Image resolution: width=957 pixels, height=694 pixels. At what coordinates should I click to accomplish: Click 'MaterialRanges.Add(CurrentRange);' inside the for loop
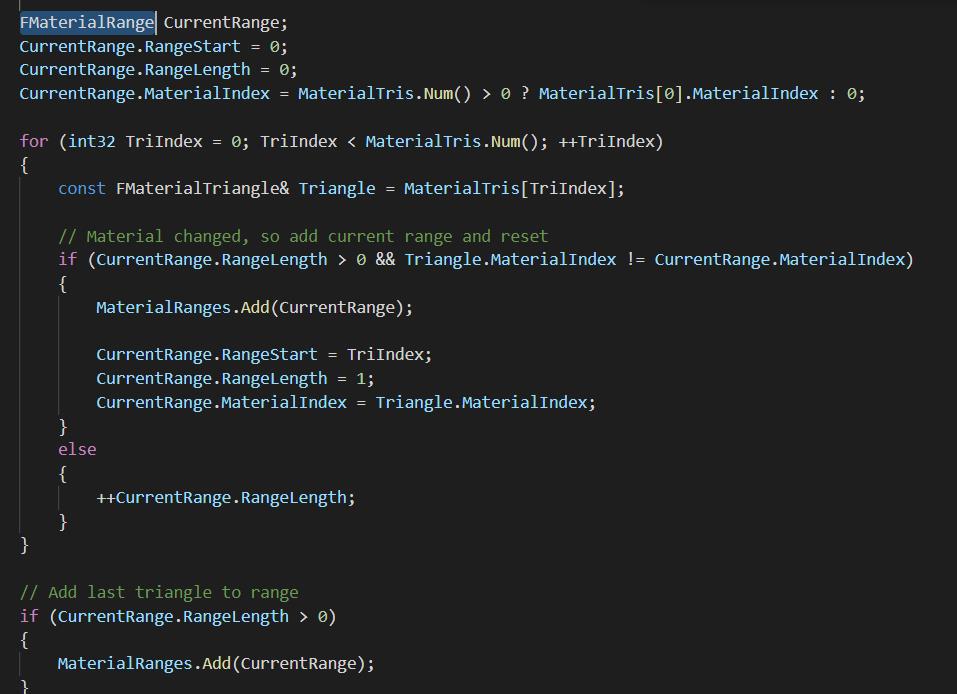click(x=255, y=308)
